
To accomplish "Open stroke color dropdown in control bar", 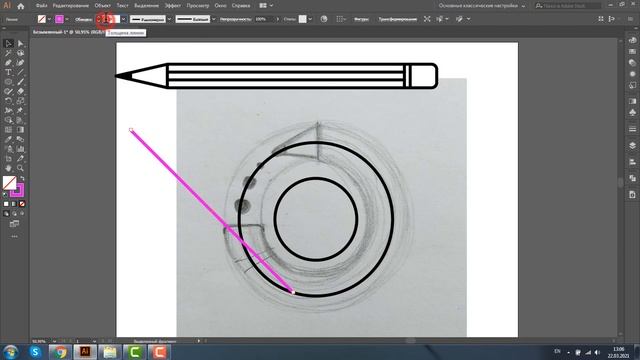I will point(67,19).
